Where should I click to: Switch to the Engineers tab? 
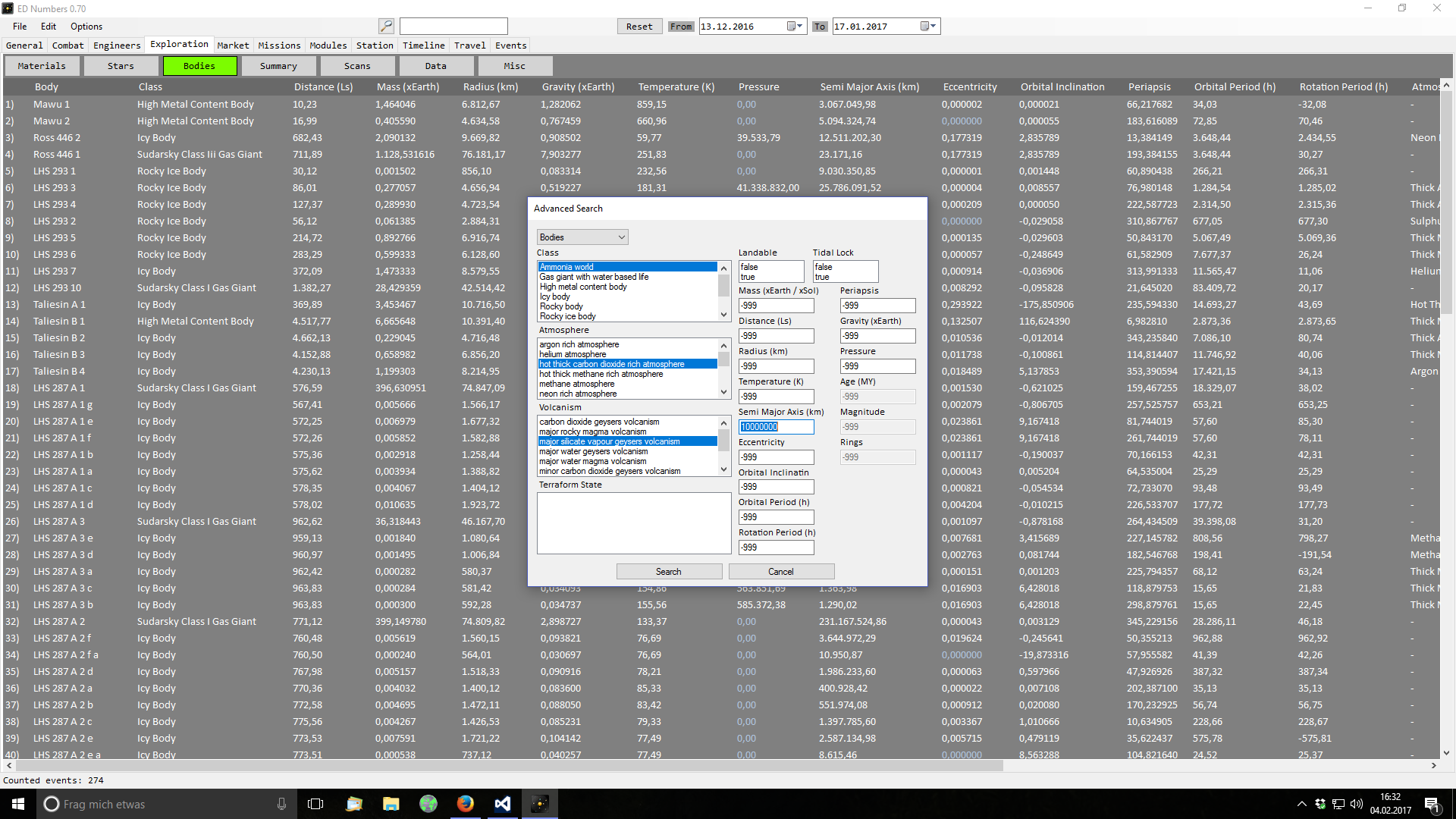pyautogui.click(x=117, y=45)
